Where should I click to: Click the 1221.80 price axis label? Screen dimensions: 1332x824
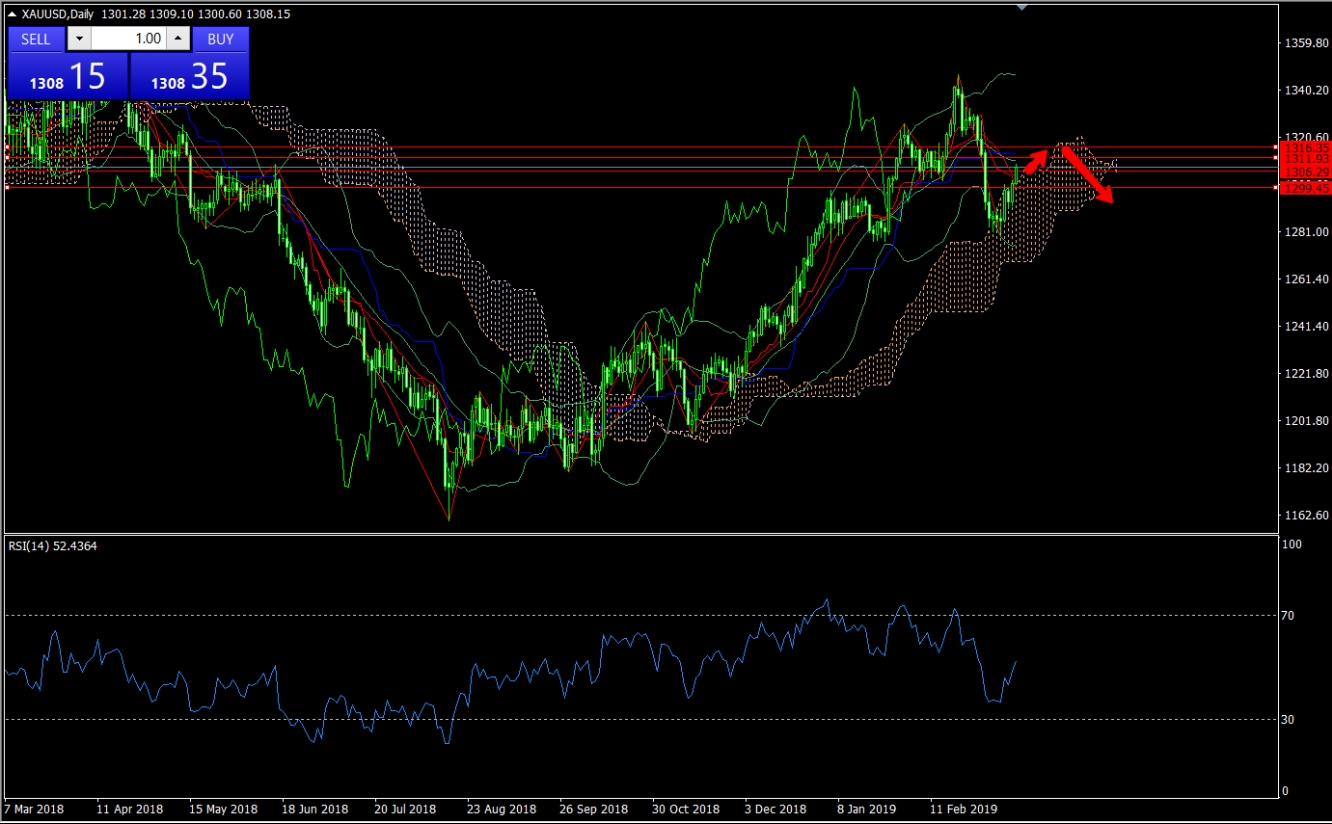point(1305,373)
